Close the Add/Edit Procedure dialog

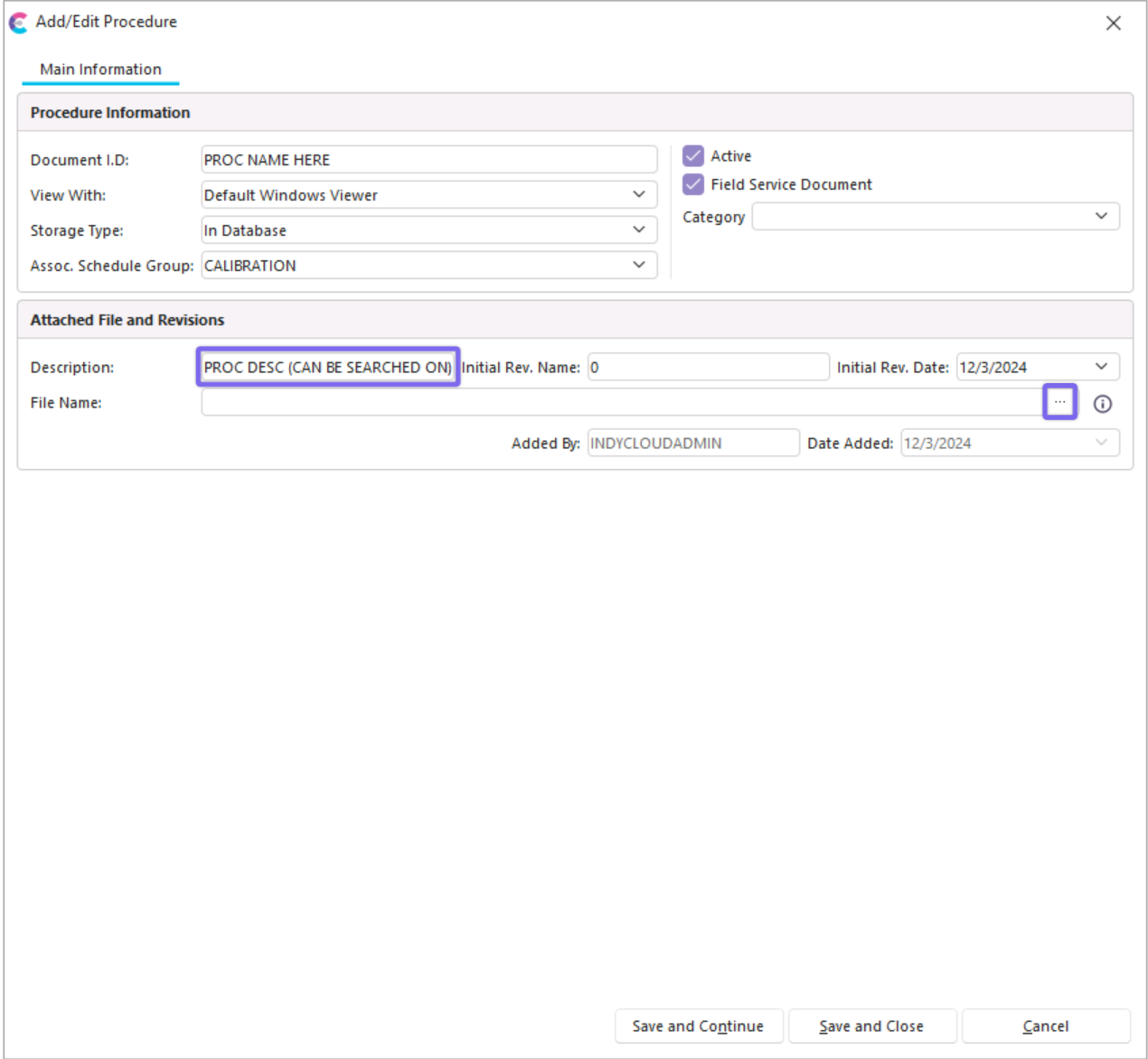(x=1113, y=23)
